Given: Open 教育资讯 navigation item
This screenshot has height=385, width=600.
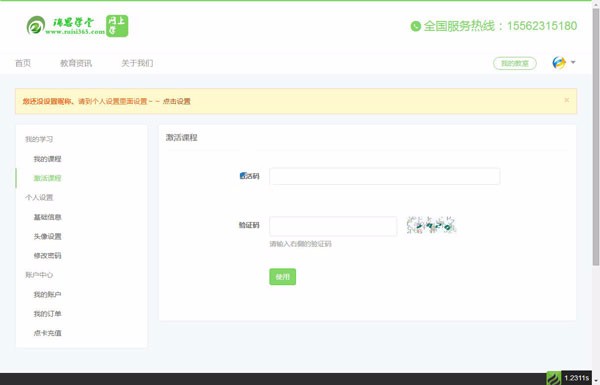Looking at the screenshot, I should pos(76,63).
